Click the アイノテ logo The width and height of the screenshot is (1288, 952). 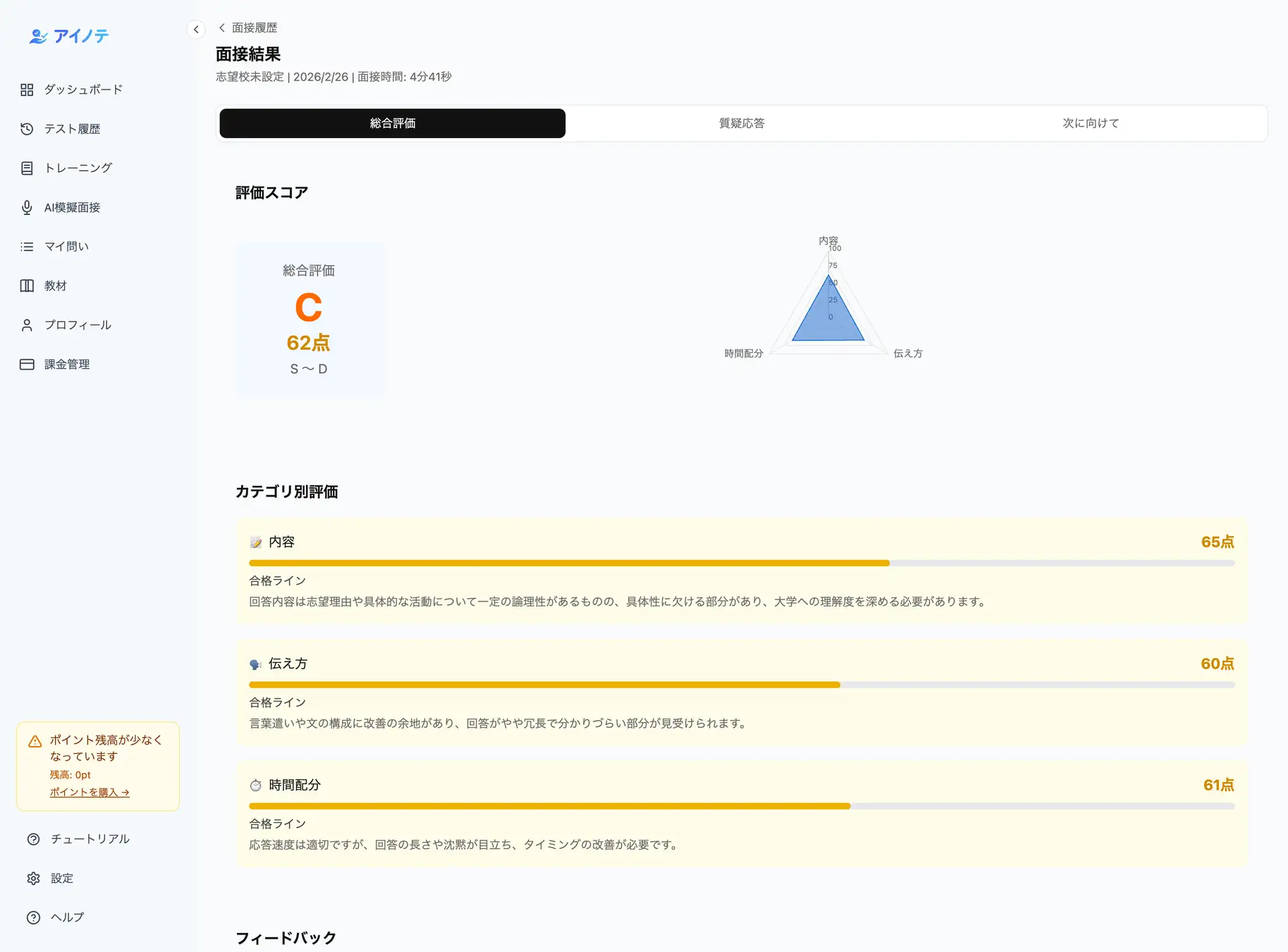pos(68,35)
